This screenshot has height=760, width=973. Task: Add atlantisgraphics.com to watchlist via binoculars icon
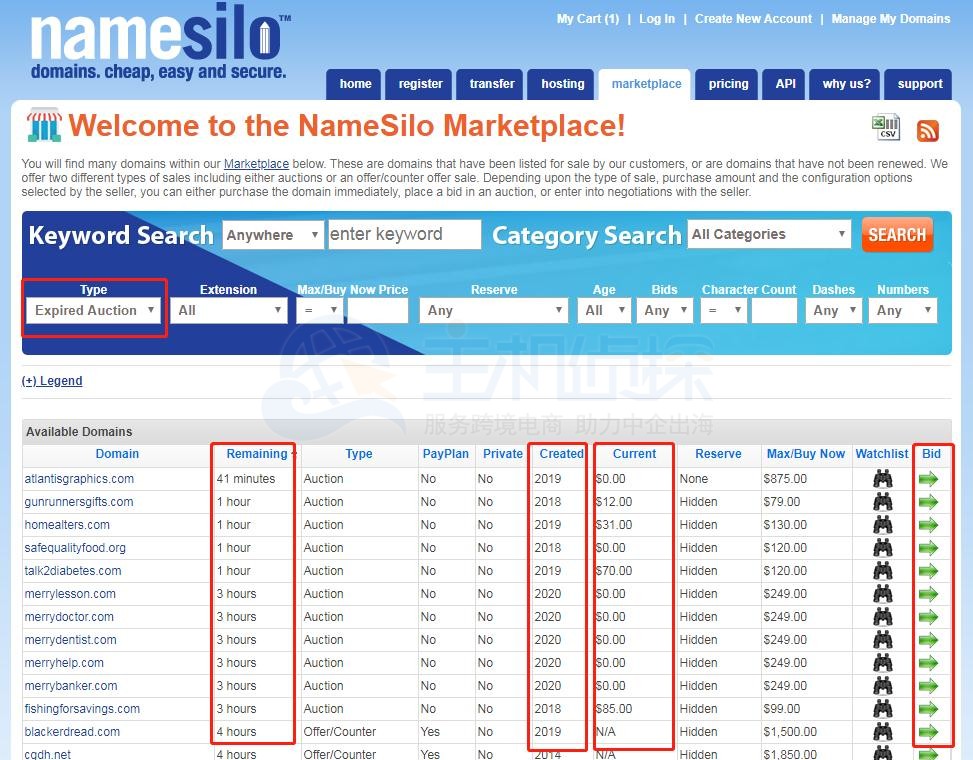pyautogui.click(x=881, y=478)
